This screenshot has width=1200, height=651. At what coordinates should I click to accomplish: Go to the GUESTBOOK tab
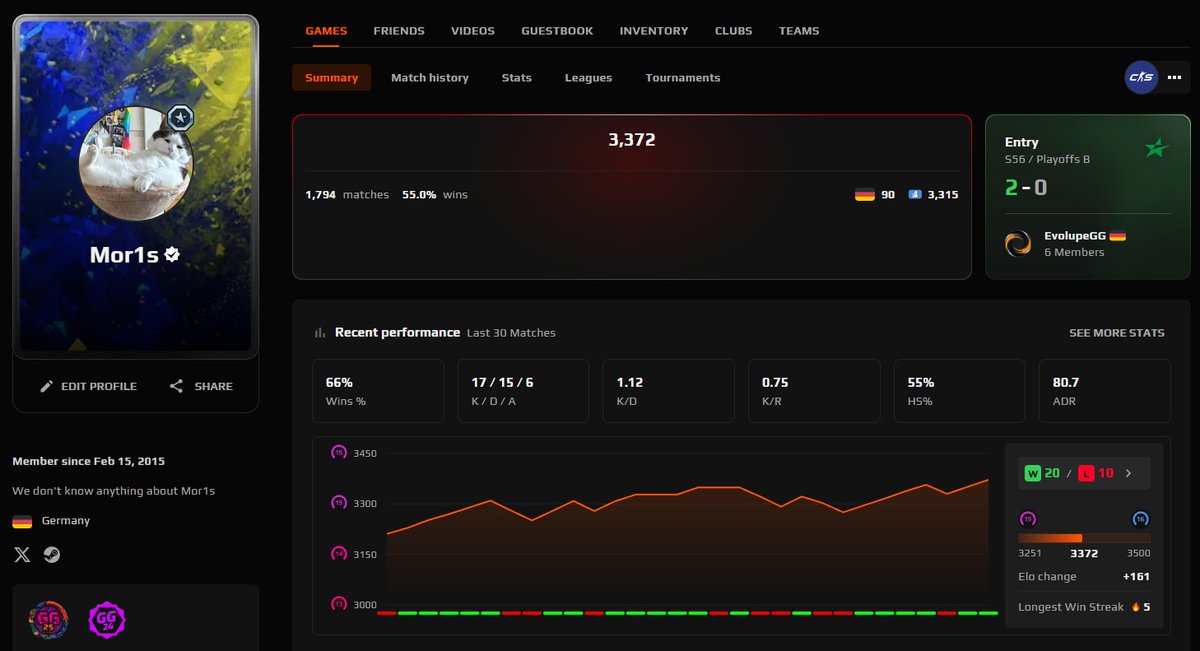557,31
